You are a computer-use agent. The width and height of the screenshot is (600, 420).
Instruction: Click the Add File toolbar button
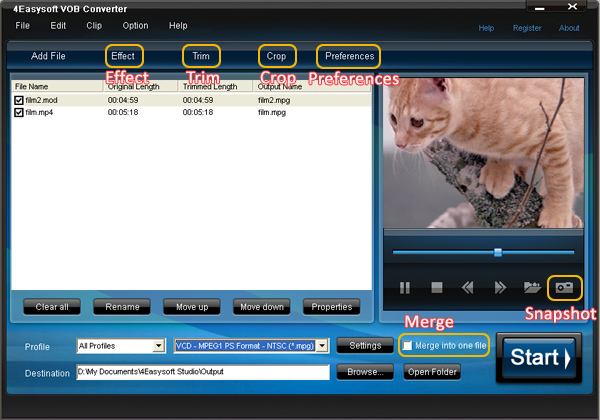[48, 56]
